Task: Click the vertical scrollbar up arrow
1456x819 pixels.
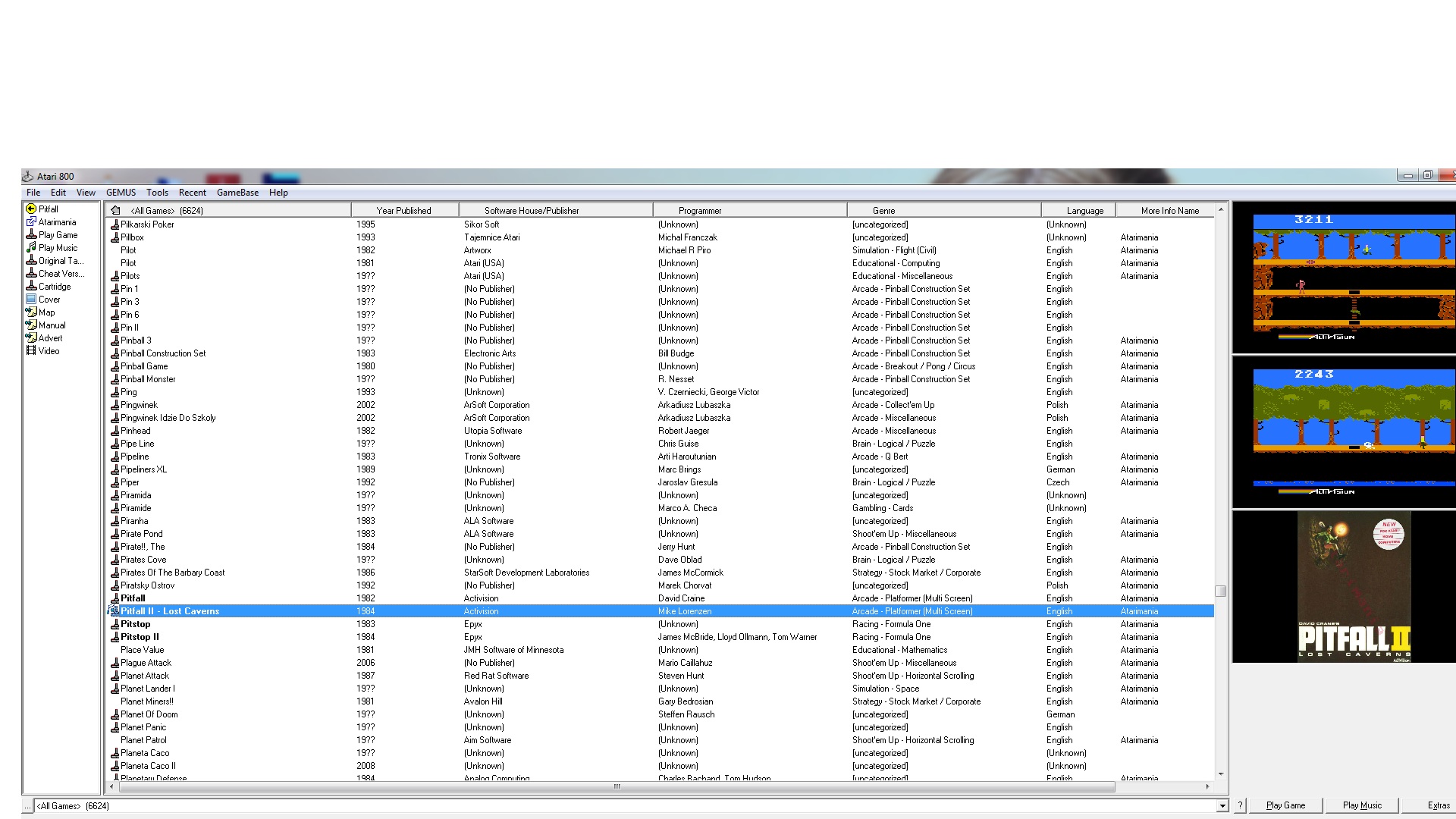Action: [1221, 209]
